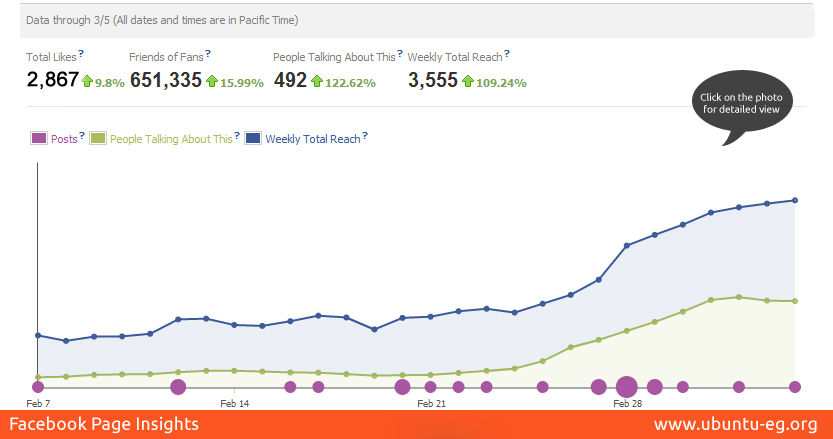
Task: Click the green up arrow beside 9.8%
Action: tap(87, 81)
